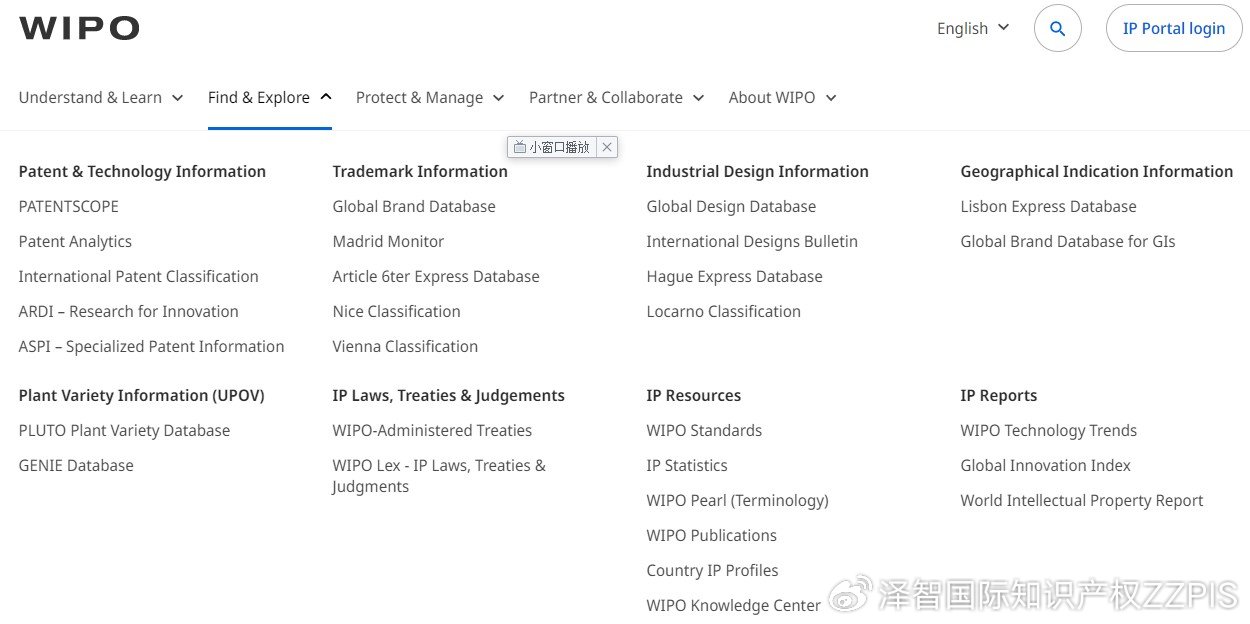Open ASPI – Specialized Patent Information
Image resolution: width=1250 pixels, height=624 pixels.
point(152,346)
